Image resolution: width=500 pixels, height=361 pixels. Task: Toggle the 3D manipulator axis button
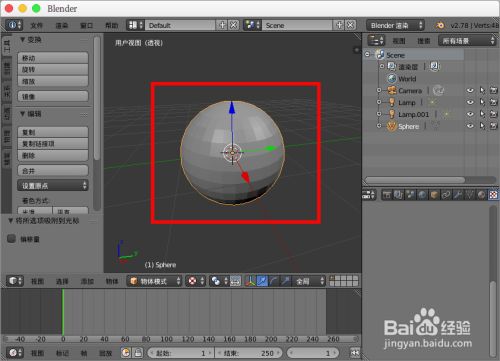click(x=251, y=281)
